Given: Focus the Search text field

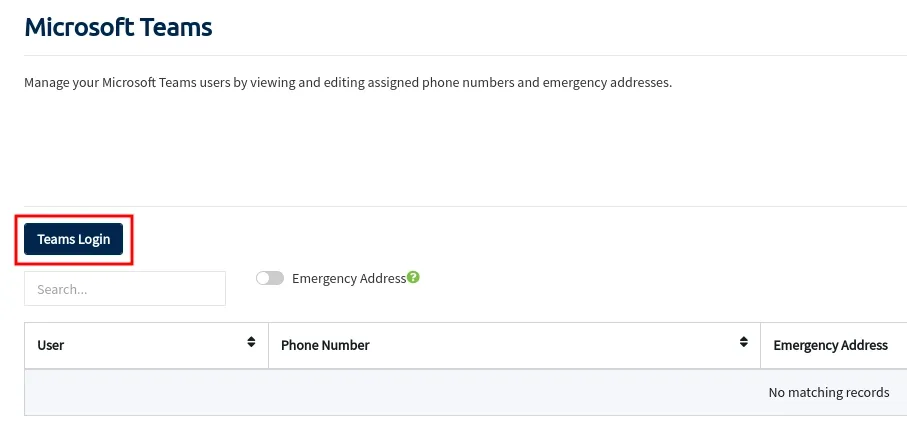Looking at the screenshot, I should (x=125, y=289).
